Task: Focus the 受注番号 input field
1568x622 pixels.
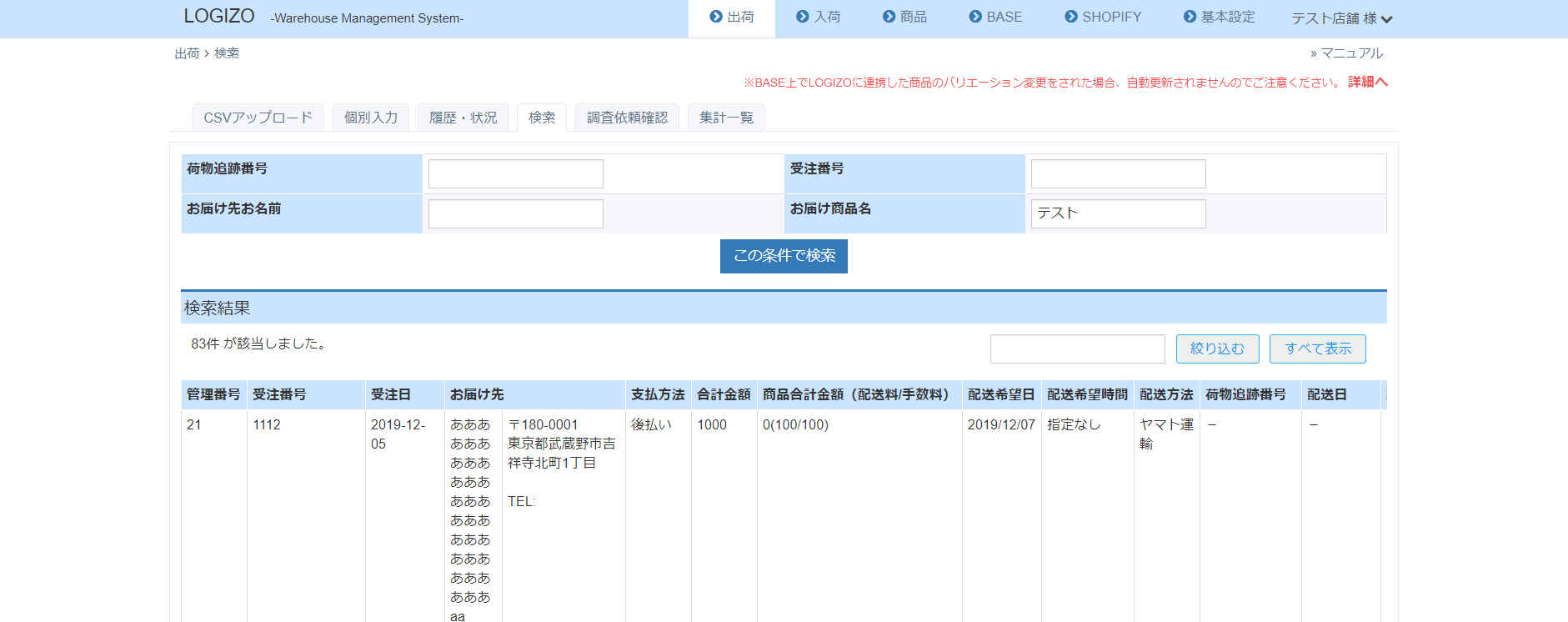Action: coord(1118,173)
